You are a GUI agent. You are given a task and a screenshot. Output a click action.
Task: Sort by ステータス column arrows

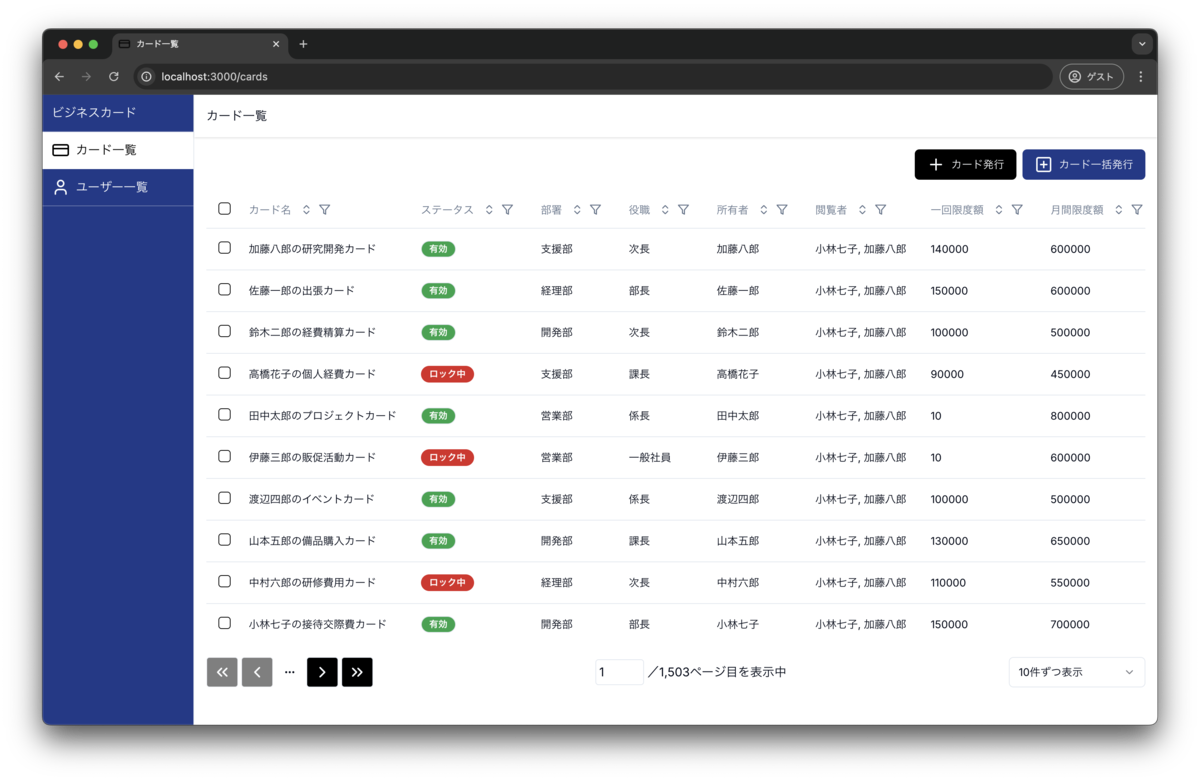tap(489, 210)
